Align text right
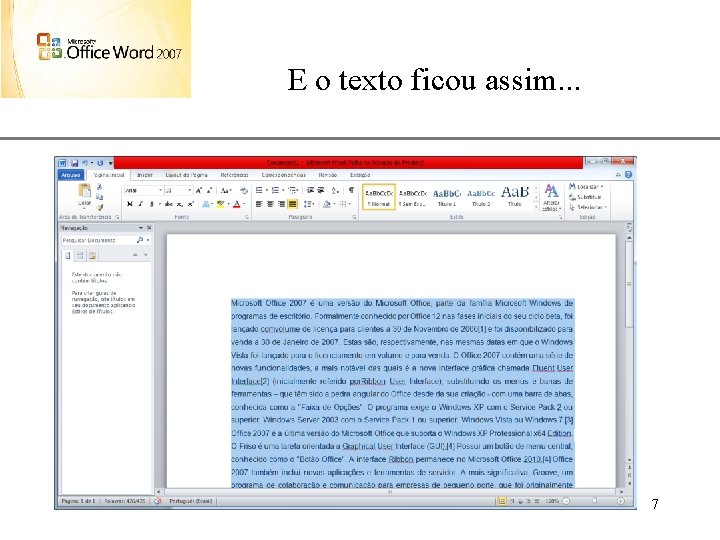 tap(281, 204)
